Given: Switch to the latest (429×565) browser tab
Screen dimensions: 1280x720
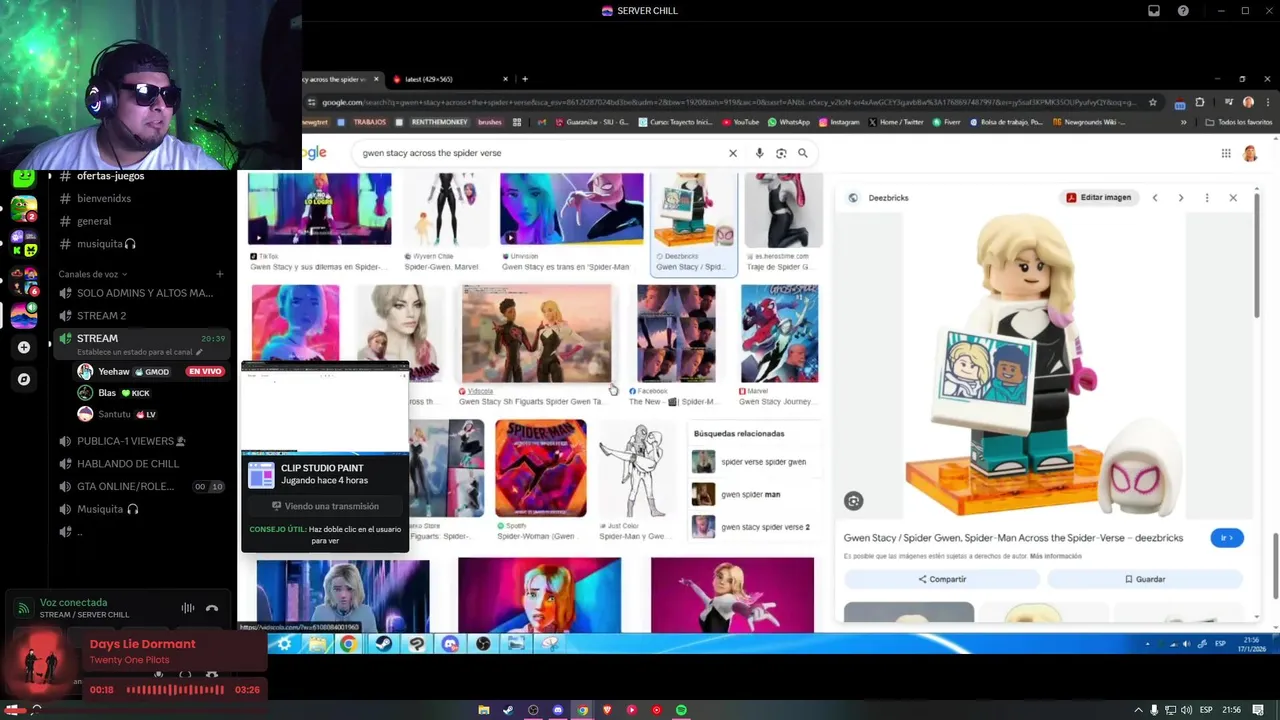Looking at the screenshot, I should (x=448, y=79).
